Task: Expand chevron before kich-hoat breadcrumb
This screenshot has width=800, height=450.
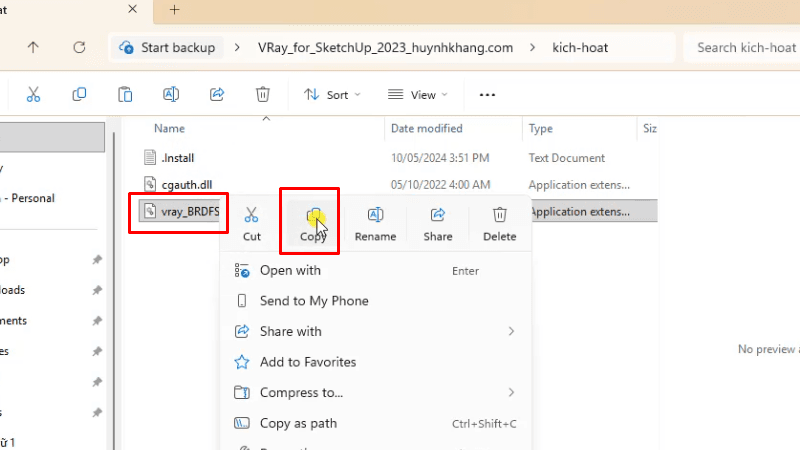Action: (533, 47)
